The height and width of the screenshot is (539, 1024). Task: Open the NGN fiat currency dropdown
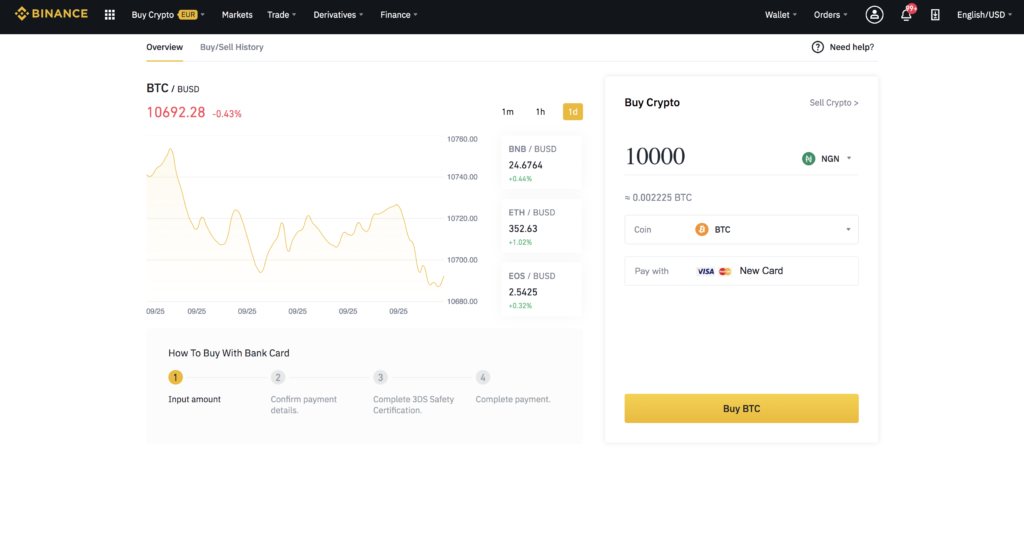827,159
